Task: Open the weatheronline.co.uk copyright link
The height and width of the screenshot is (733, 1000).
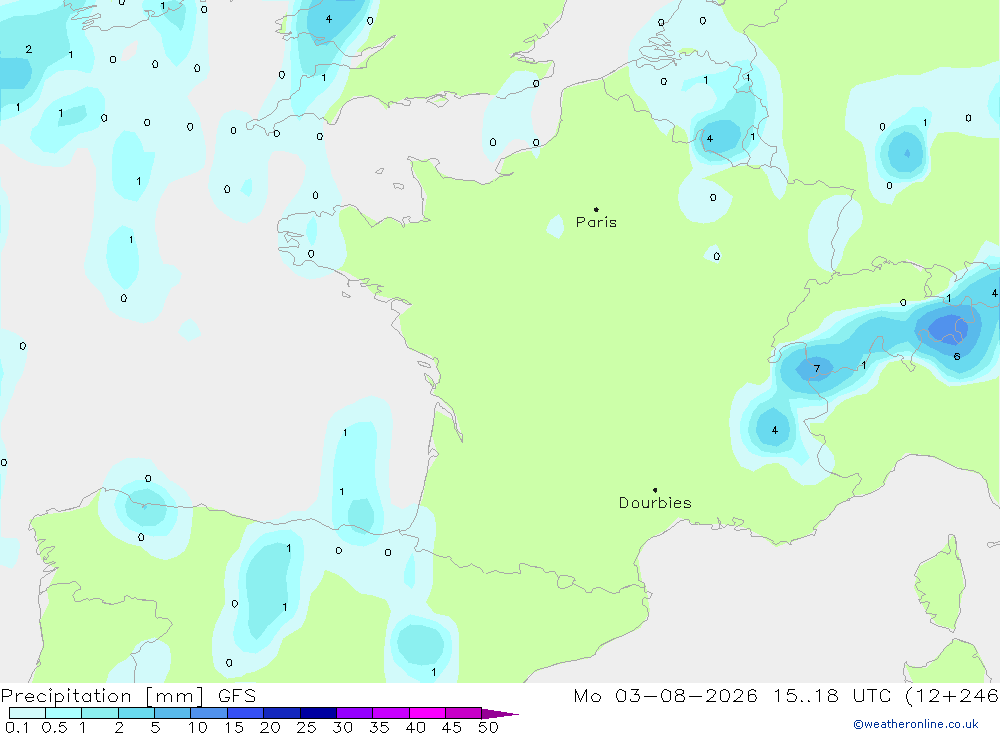Action: point(916,724)
